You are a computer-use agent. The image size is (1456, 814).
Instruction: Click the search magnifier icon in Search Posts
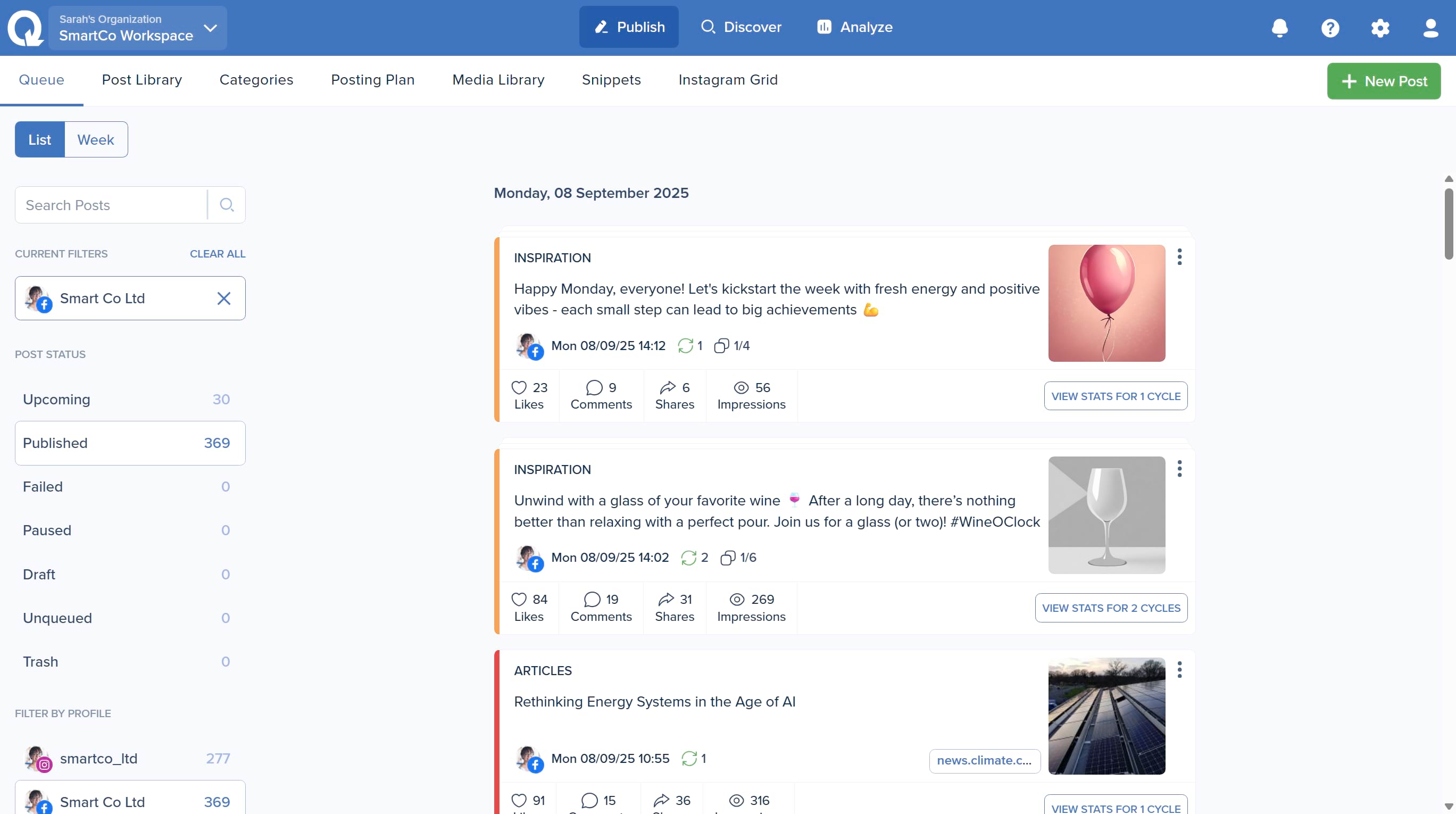click(x=227, y=205)
